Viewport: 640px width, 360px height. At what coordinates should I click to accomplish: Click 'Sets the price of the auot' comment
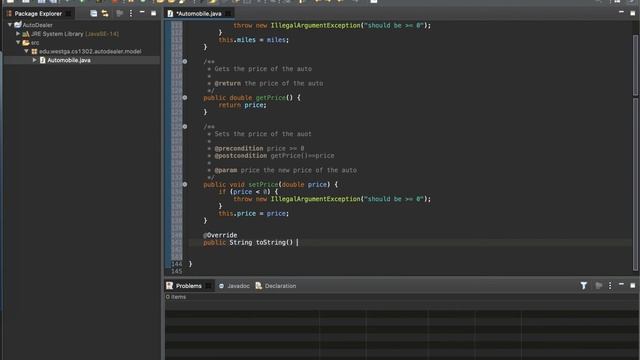pyautogui.click(x=263, y=134)
